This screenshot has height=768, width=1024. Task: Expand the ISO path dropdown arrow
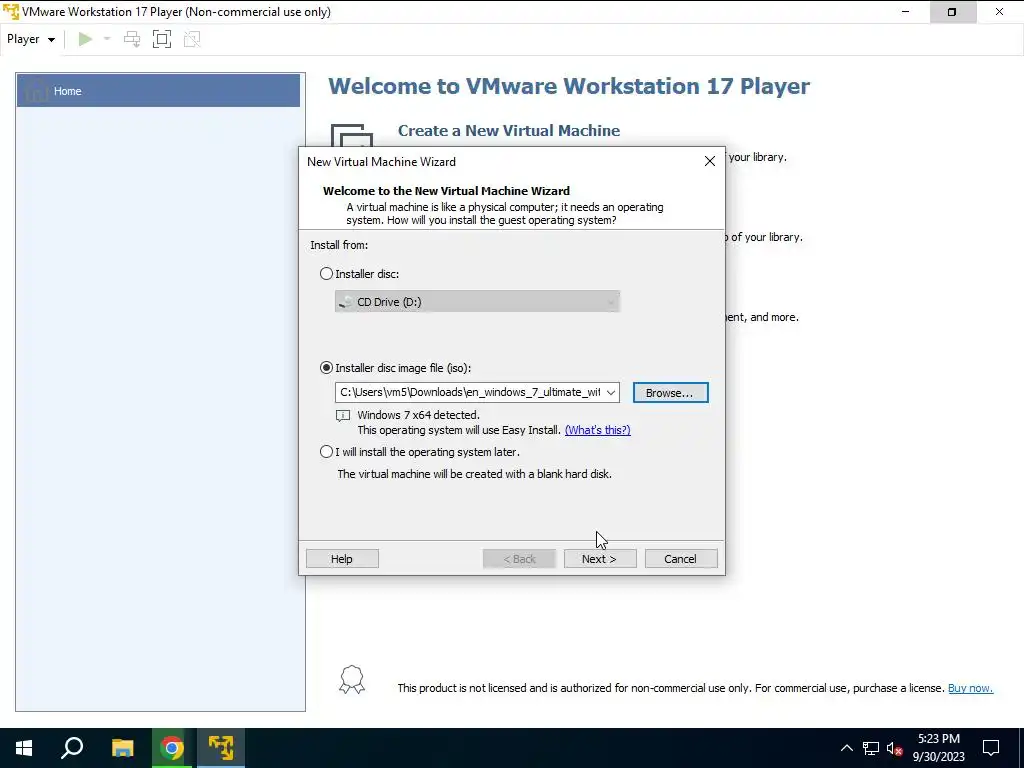(x=611, y=392)
